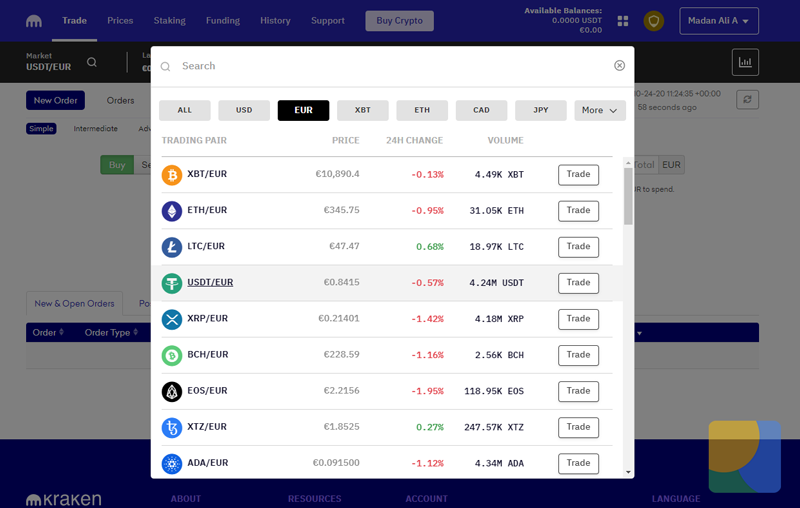Image resolution: width=800 pixels, height=508 pixels.
Task: Click the Bitcoin Cash BCH/EUR icon
Action: click(172, 355)
